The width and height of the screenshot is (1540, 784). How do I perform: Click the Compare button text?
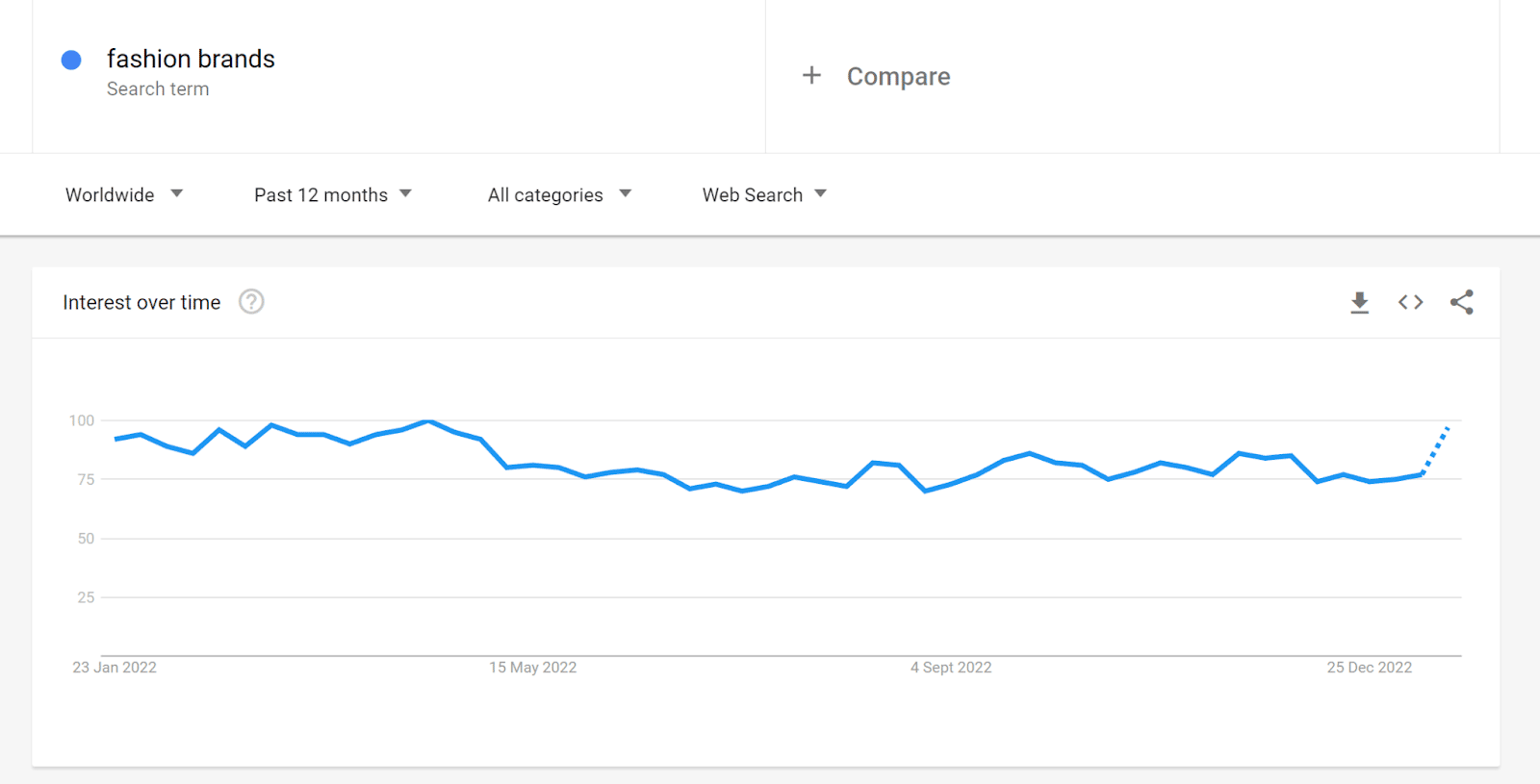point(898,76)
